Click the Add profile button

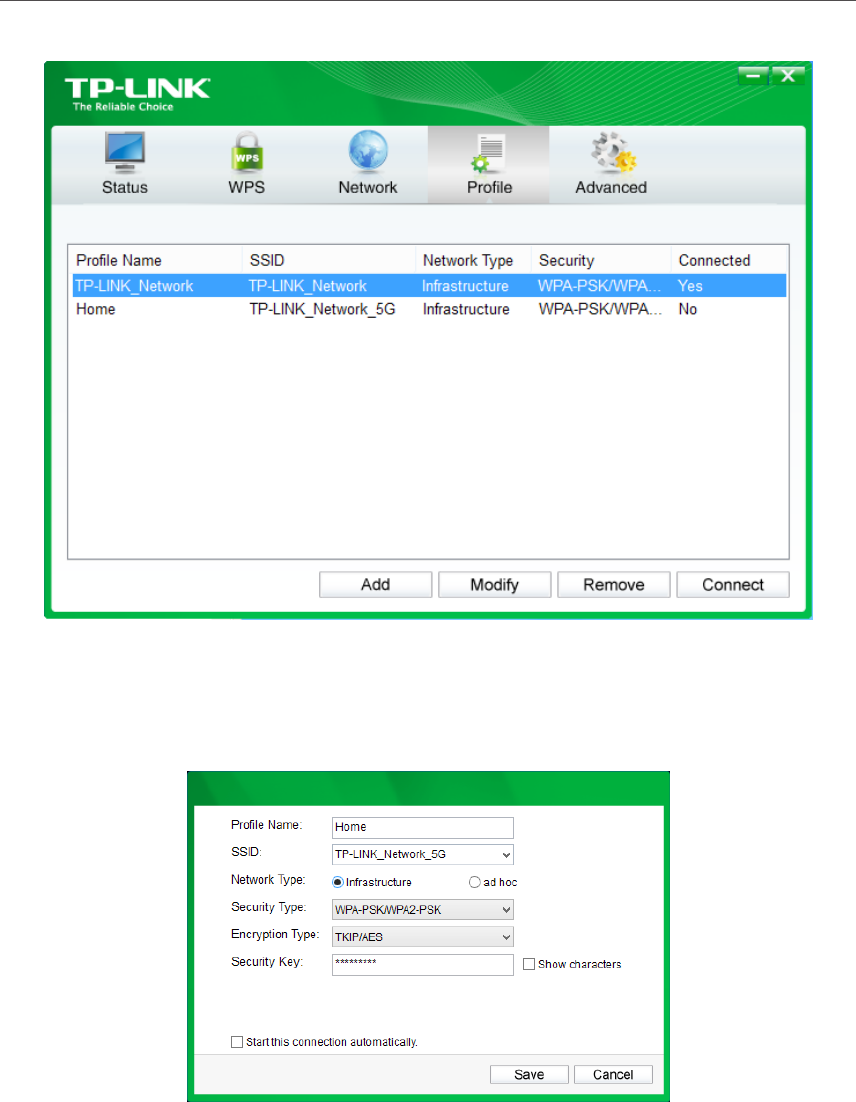[x=375, y=585]
